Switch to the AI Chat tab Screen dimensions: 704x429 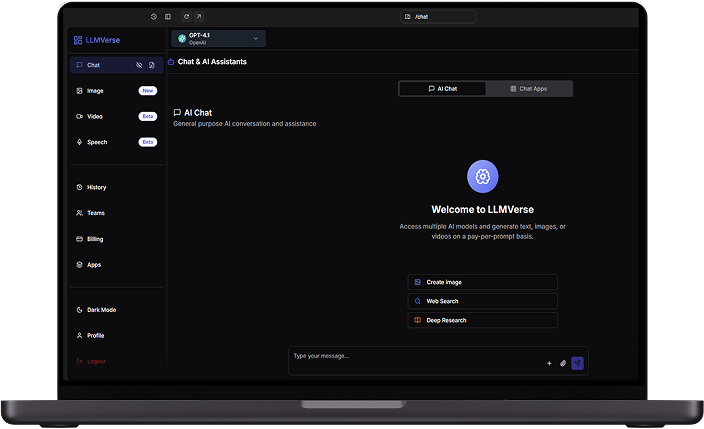[x=443, y=89]
